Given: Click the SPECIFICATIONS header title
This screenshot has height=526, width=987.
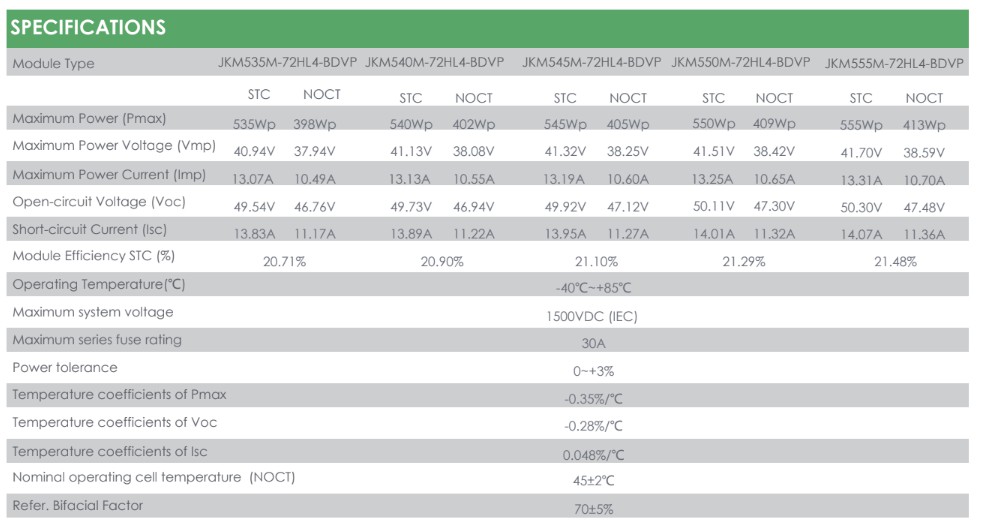Looking at the screenshot, I should [x=88, y=28].
